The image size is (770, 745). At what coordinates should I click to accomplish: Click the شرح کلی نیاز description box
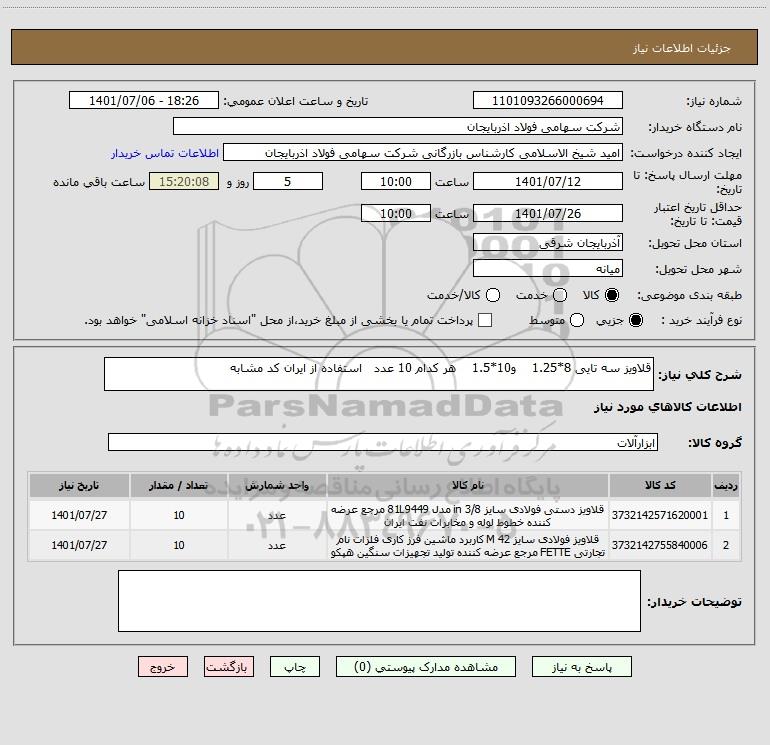(x=379, y=374)
